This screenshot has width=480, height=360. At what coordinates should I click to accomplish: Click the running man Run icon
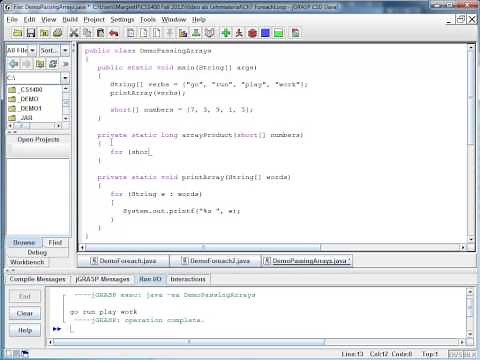(239, 33)
